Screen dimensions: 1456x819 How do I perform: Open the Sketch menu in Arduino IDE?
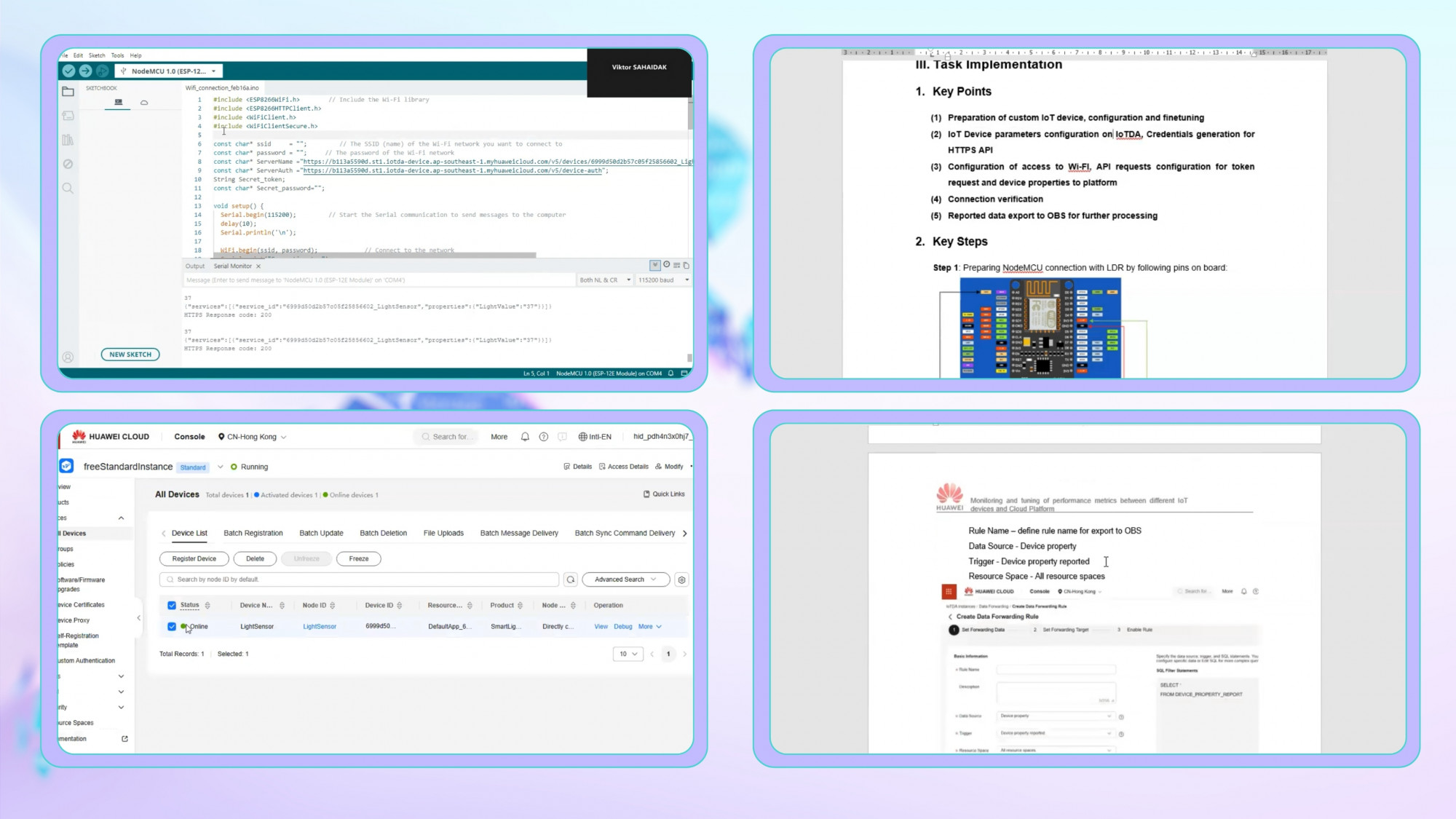click(x=97, y=55)
